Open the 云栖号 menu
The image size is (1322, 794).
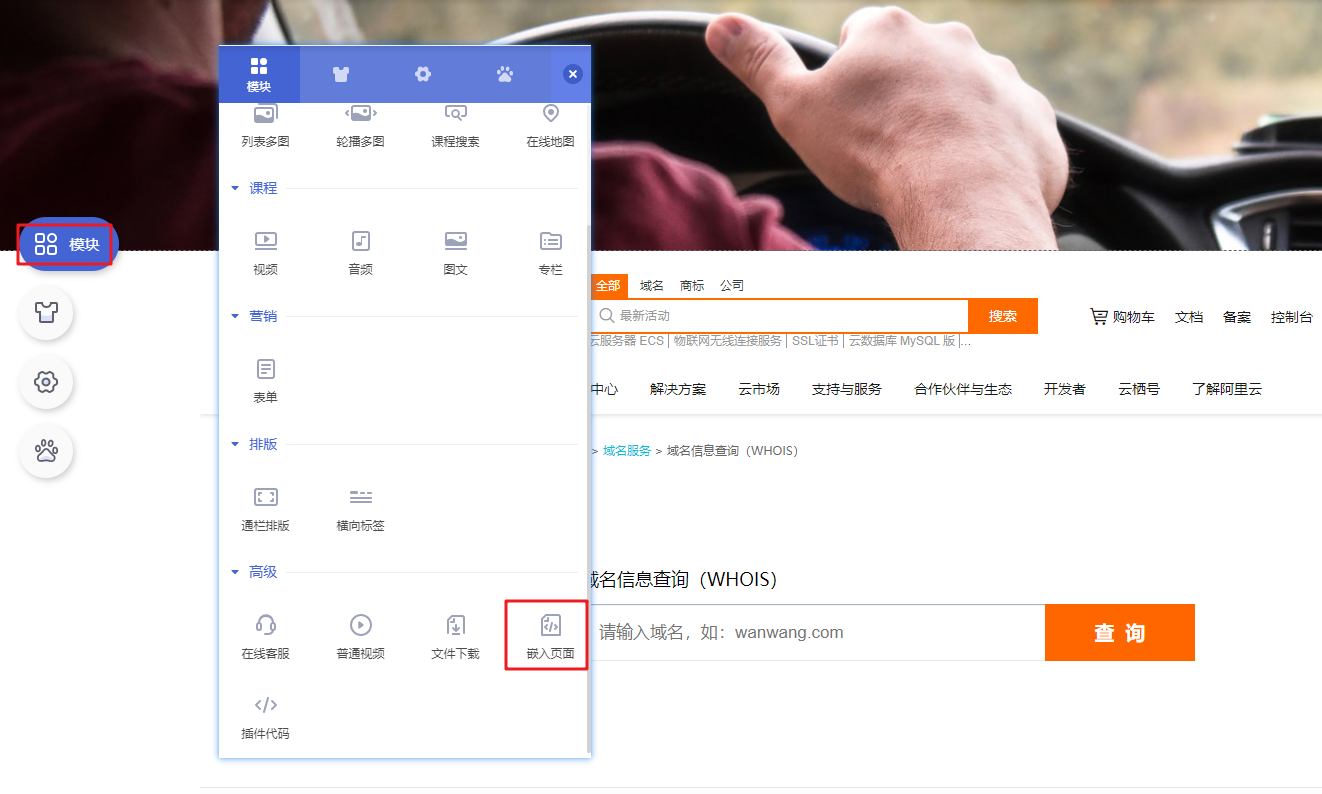tap(1139, 389)
